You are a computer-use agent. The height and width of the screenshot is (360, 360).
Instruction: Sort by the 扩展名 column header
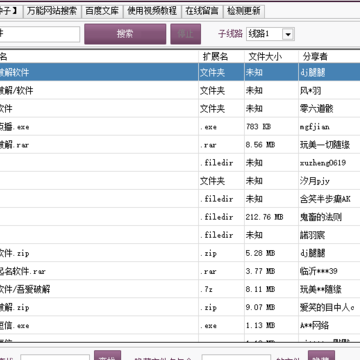215,57
